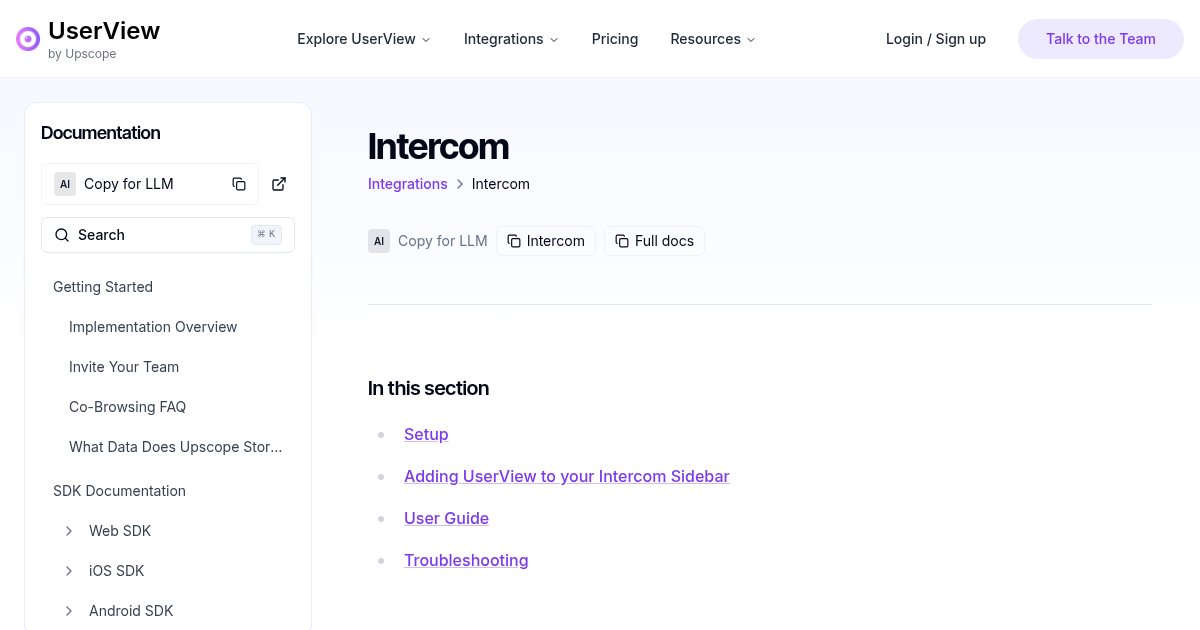1200x630 pixels.
Task: Open the external link icon in the Documentation sidebar
Action: 279,184
